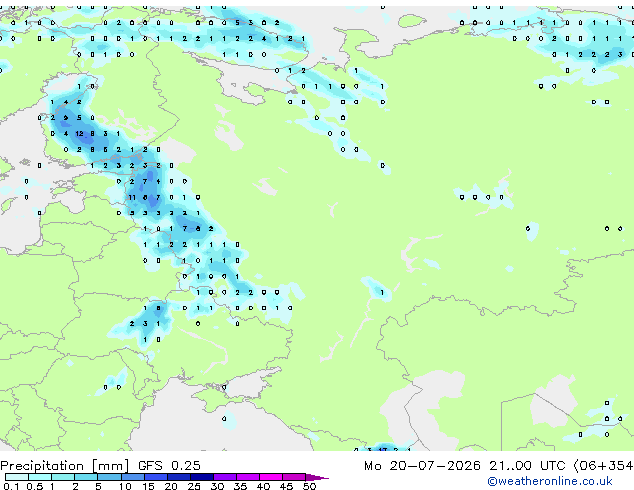Select the 5–10 mm legend swatch
This screenshot has width=634, height=490.
(109, 477)
